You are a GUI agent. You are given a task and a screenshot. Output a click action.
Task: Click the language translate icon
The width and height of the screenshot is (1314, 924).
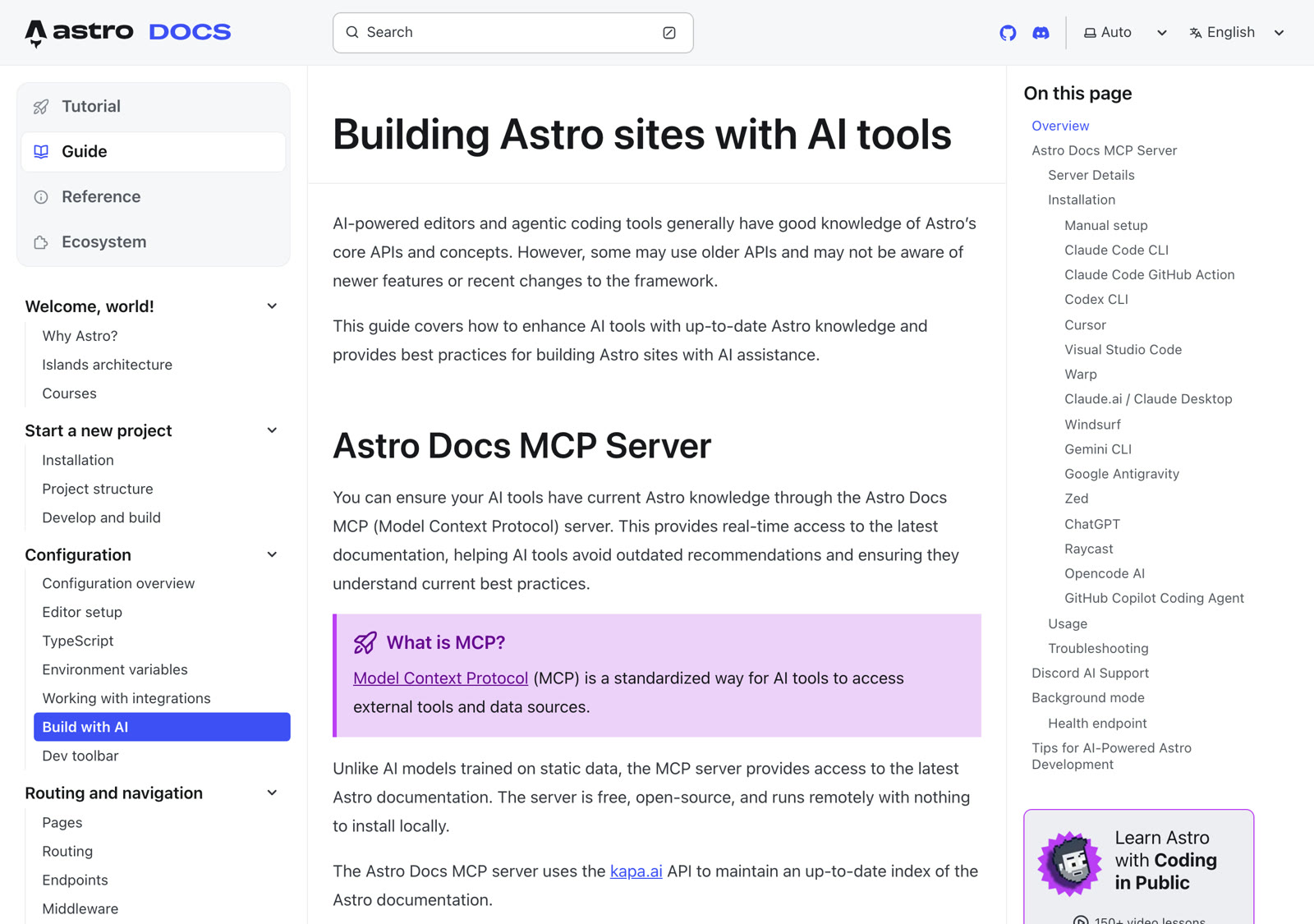click(1196, 33)
